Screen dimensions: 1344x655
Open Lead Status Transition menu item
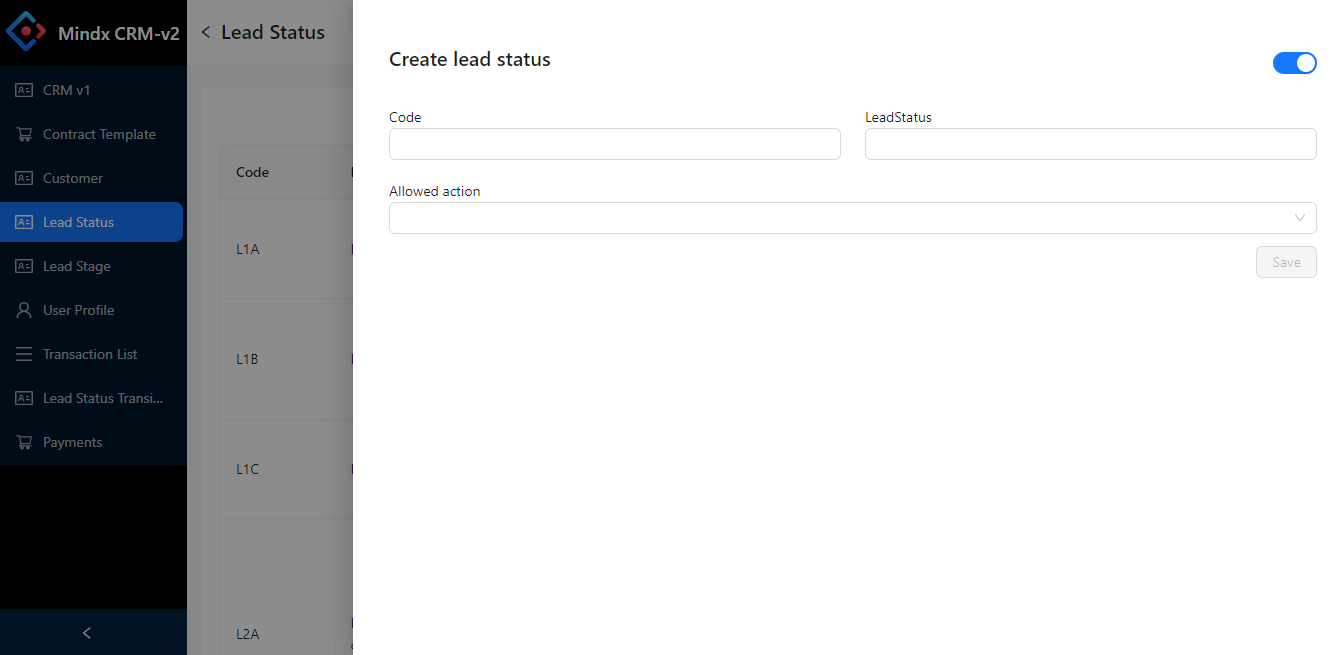91,398
